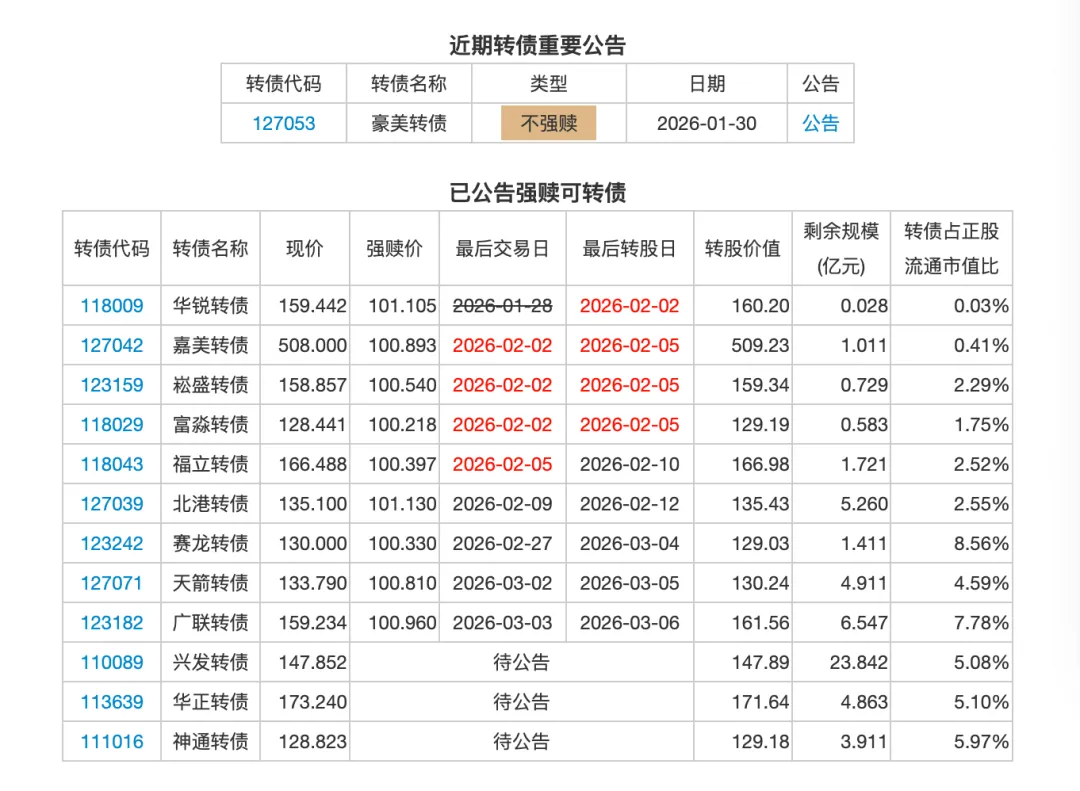Open bond code 127071 link
1080x791 pixels.
click(x=112, y=583)
